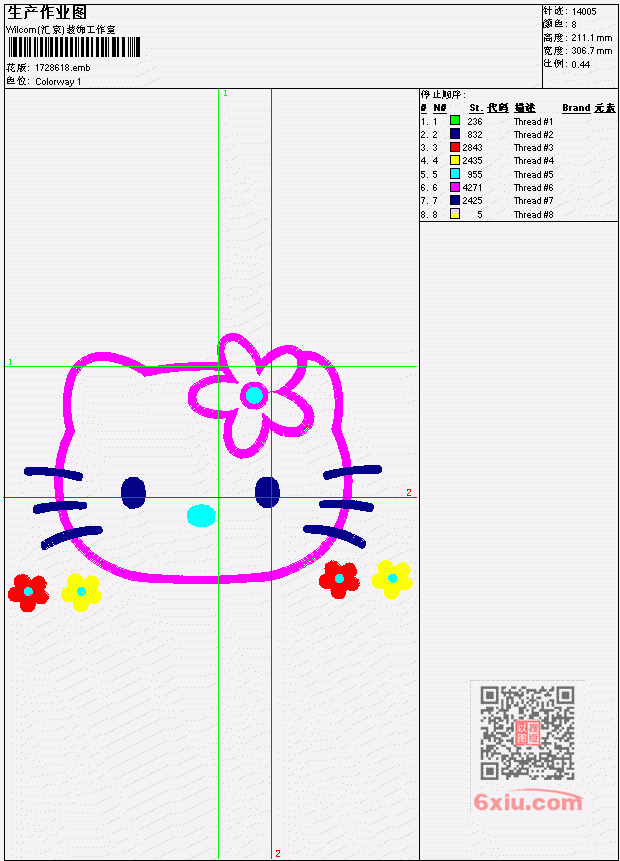Image resolution: width=620 pixels, height=861 pixels.
Task: Select the cyan swatch for Thread #5
Action: coord(455,174)
